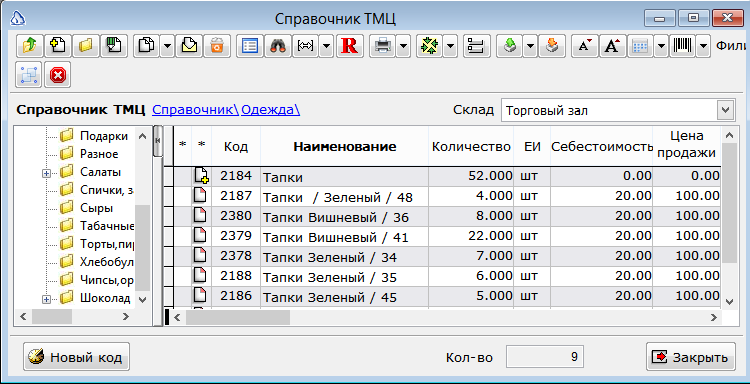
Task: Click the copy document toolbar icon
Action: [147, 45]
